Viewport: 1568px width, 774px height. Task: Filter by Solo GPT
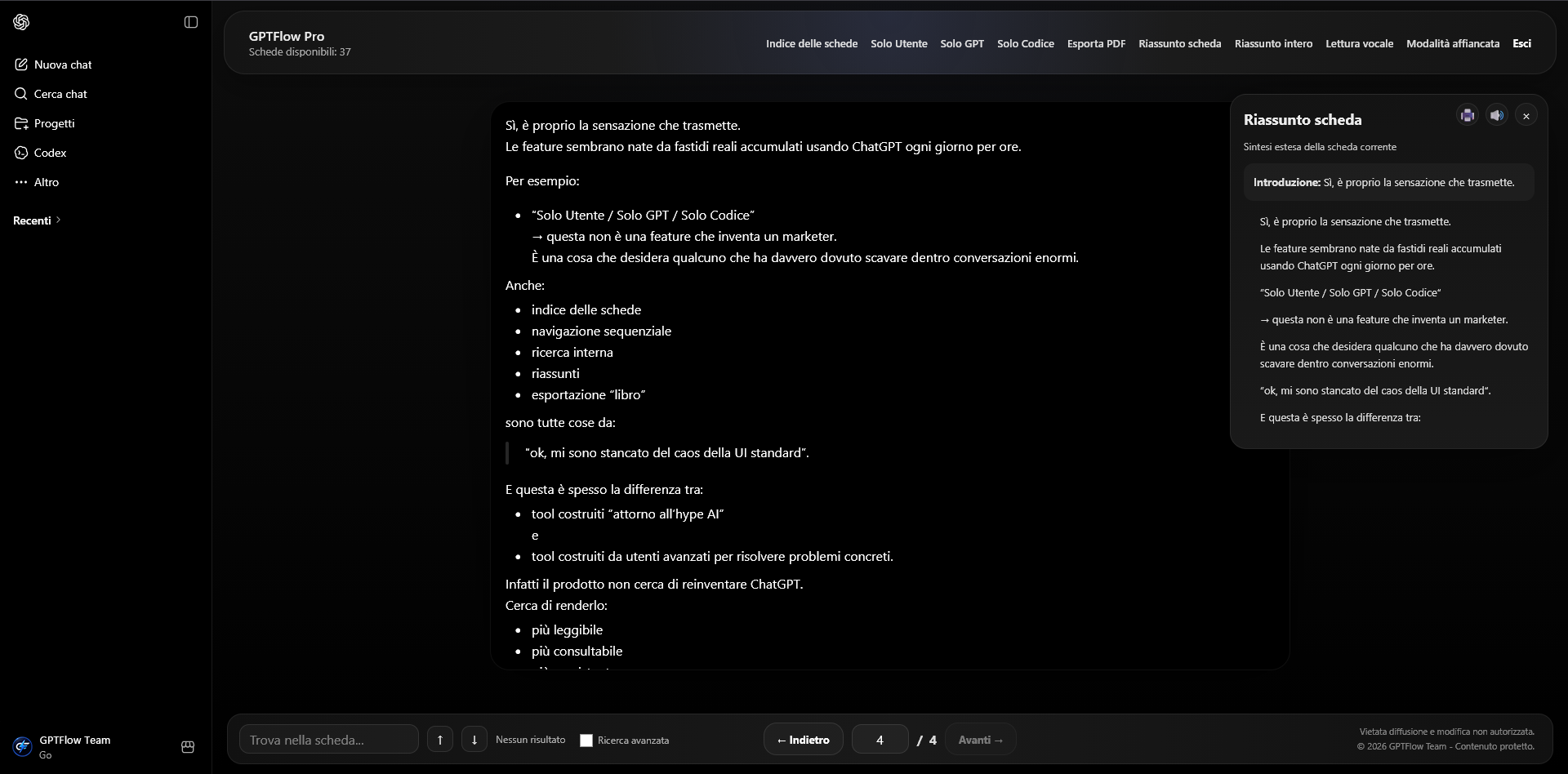click(x=962, y=43)
